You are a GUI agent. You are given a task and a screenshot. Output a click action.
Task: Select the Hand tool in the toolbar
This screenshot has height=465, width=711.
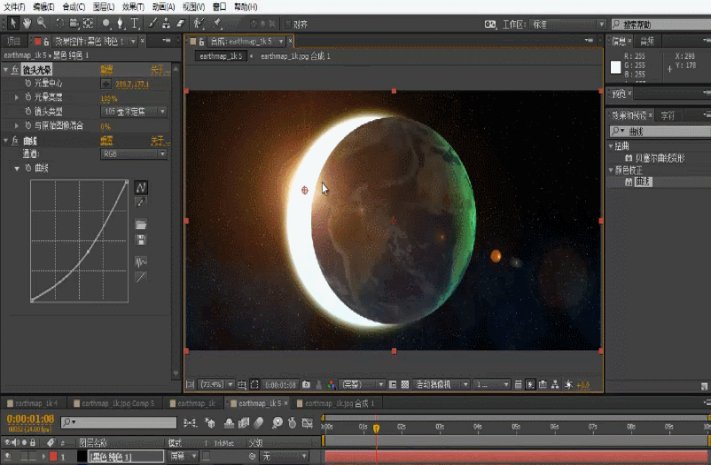26,21
